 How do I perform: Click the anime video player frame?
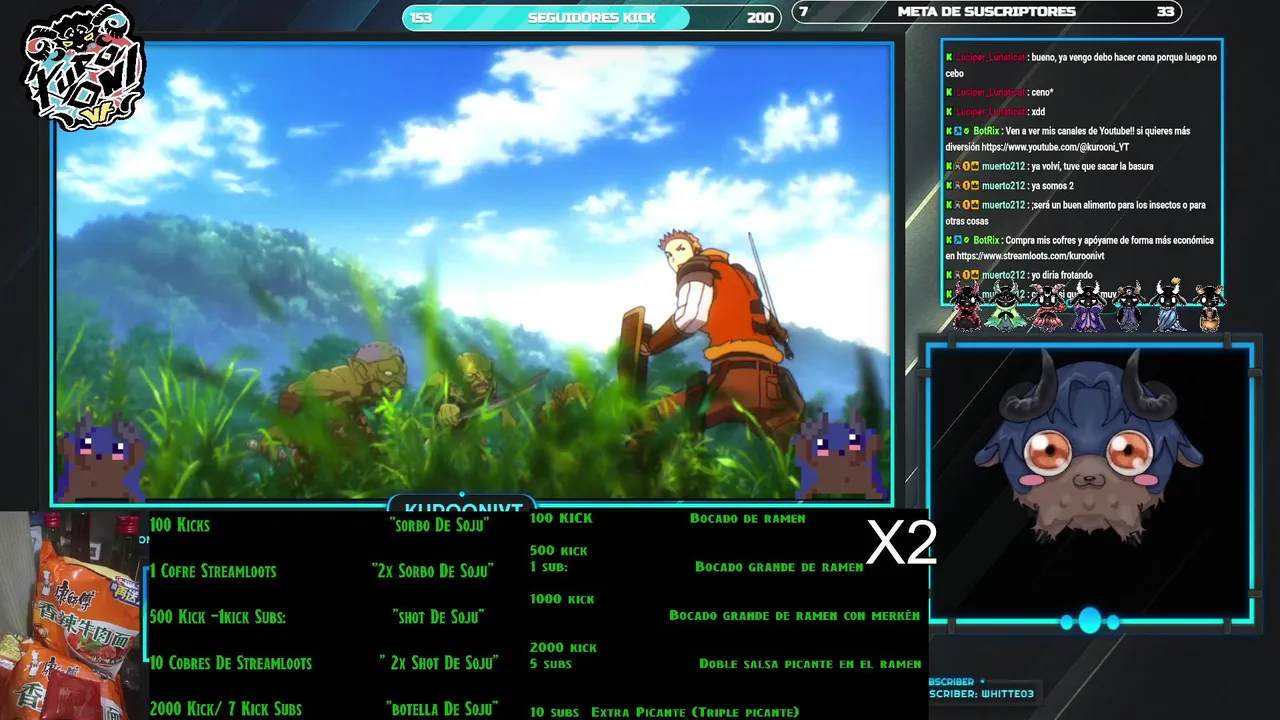click(x=472, y=272)
